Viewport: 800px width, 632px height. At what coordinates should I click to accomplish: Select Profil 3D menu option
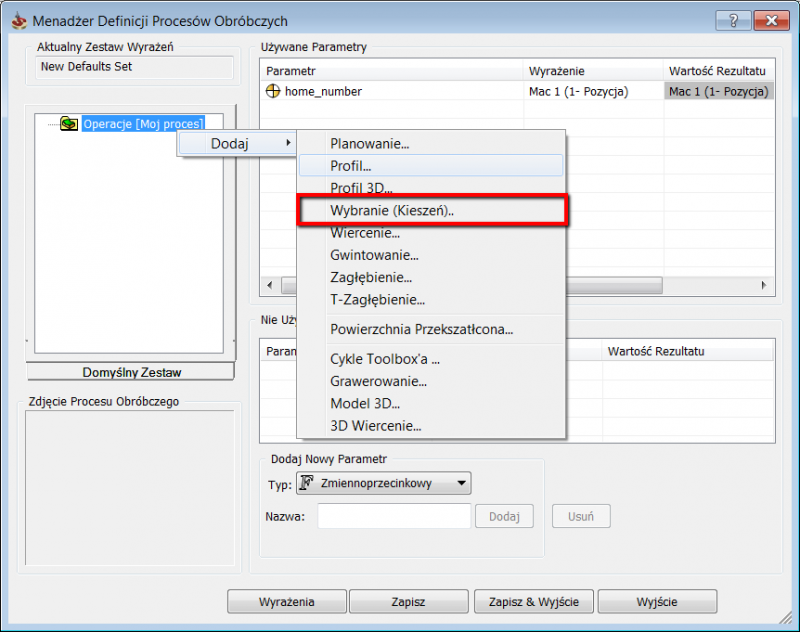362,188
